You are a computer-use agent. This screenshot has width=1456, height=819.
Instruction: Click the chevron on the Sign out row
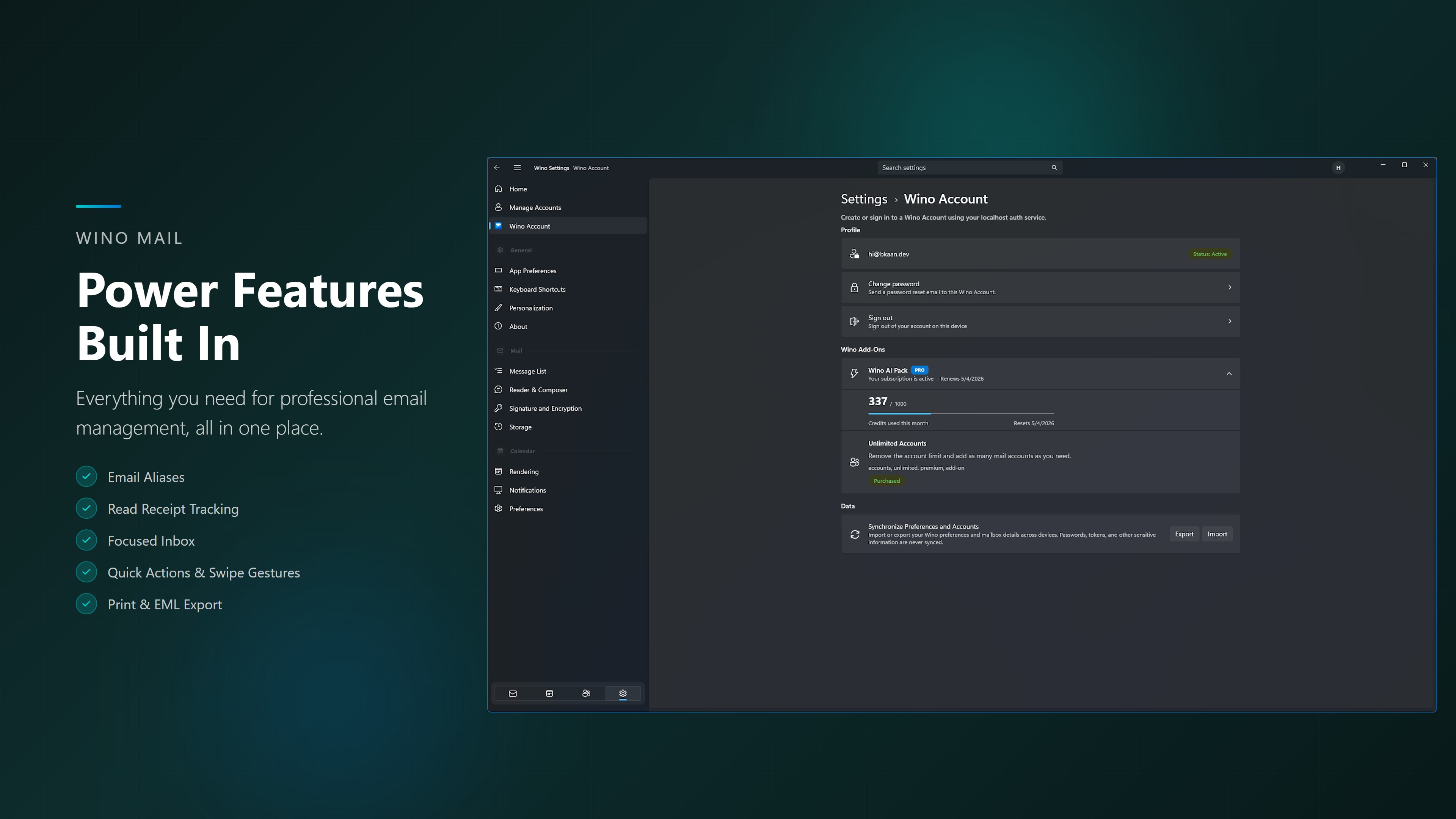(x=1229, y=322)
